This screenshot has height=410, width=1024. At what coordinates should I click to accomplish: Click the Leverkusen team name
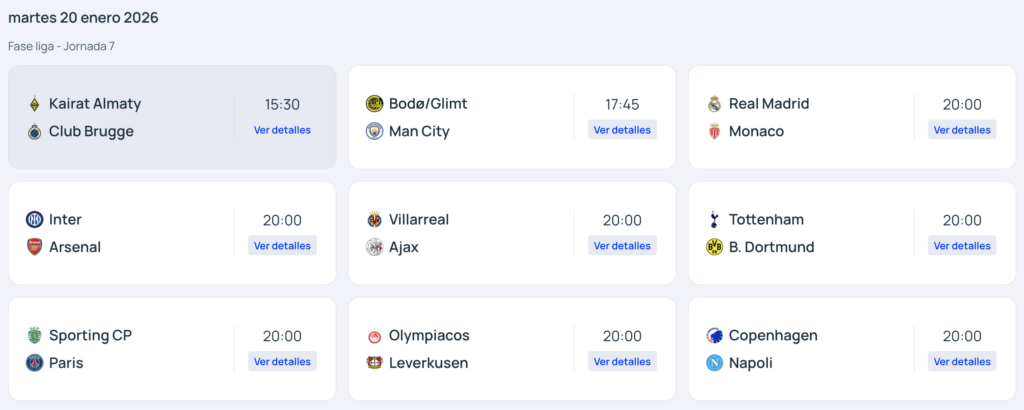pos(428,363)
